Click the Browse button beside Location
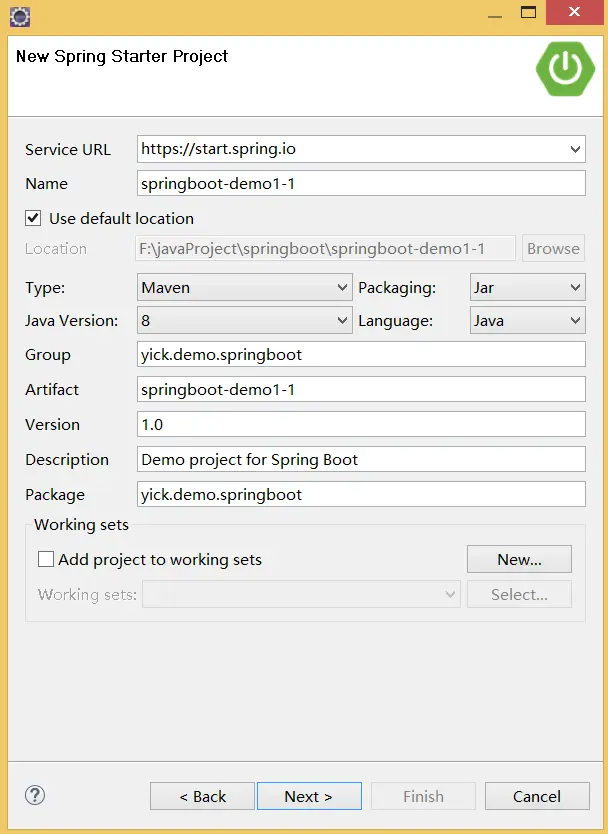The height and width of the screenshot is (834, 608). 553,248
